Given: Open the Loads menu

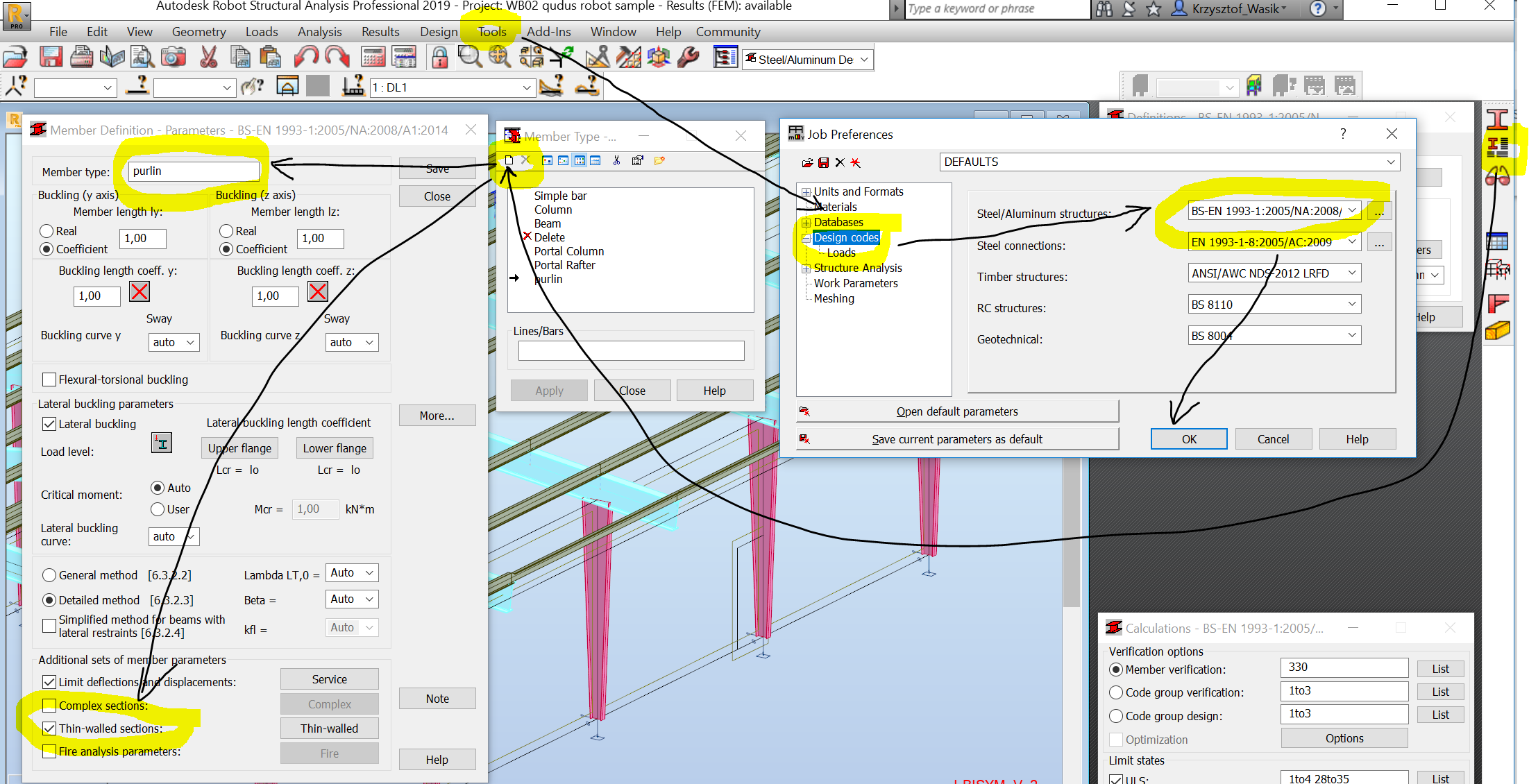Looking at the screenshot, I should click(x=262, y=31).
